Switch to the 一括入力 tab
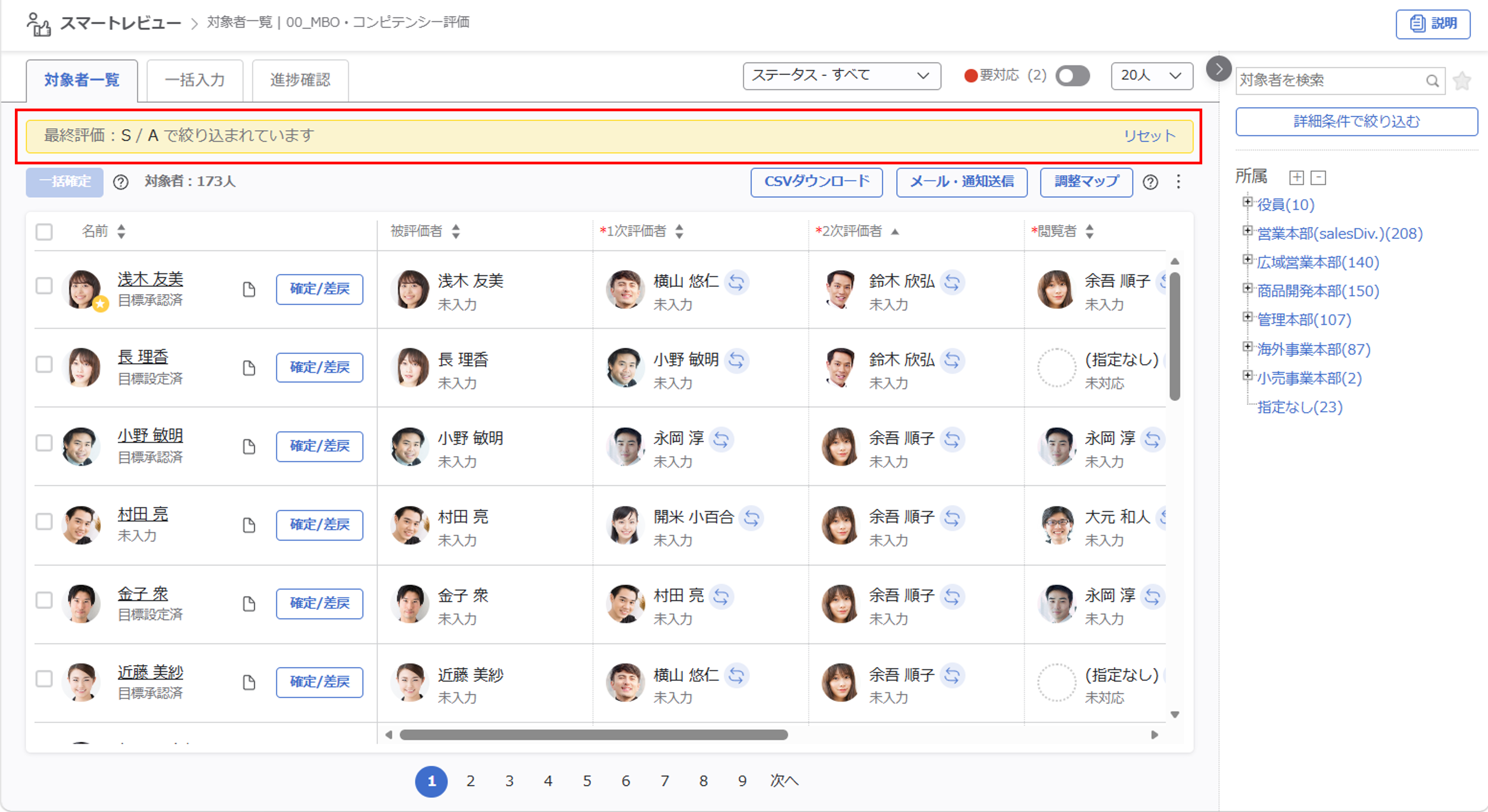 [195, 80]
